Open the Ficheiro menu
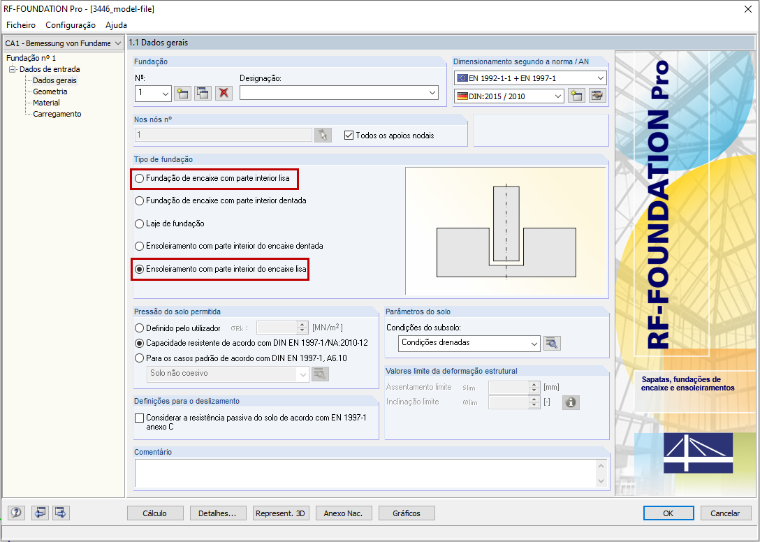The height and width of the screenshot is (542, 760). pos(21,25)
